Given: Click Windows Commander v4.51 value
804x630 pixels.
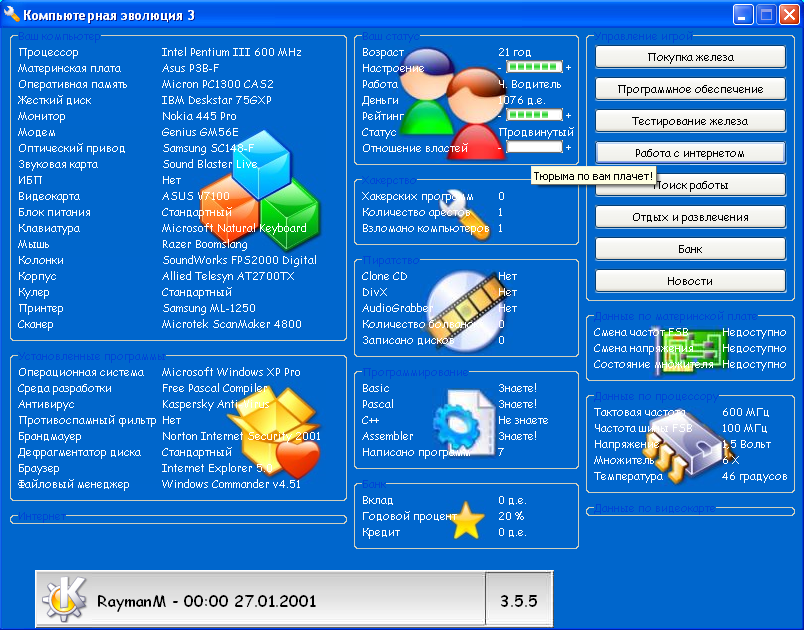Looking at the screenshot, I should pyautogui.click(x=231, y=484).
